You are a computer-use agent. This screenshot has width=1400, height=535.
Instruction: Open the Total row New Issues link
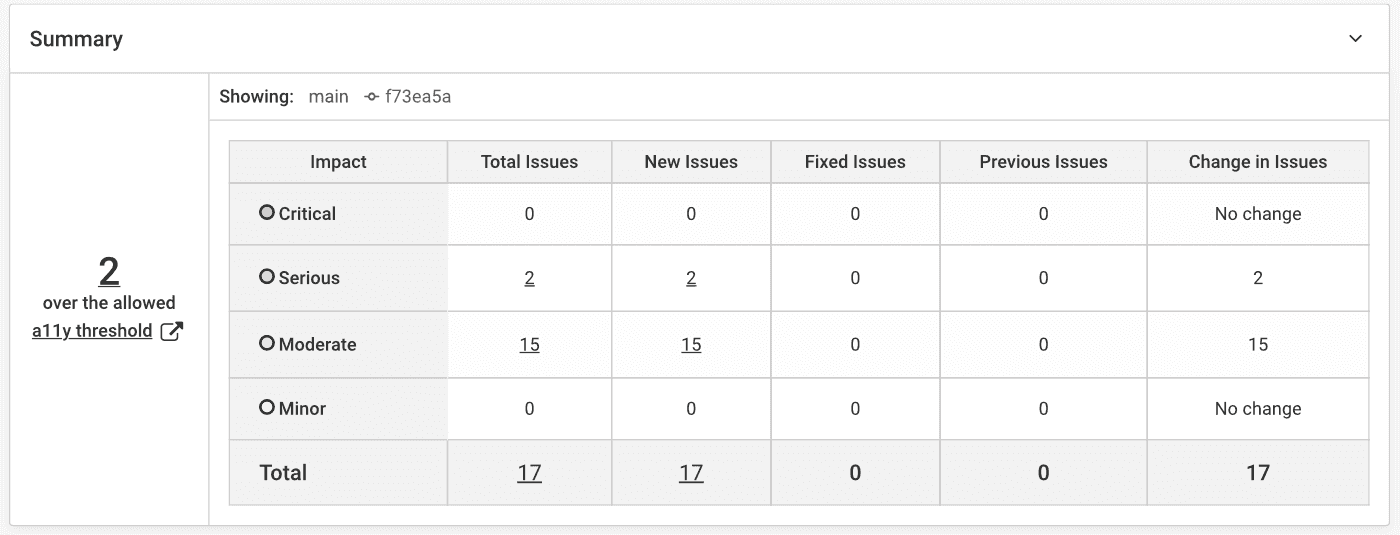(691, 473)
